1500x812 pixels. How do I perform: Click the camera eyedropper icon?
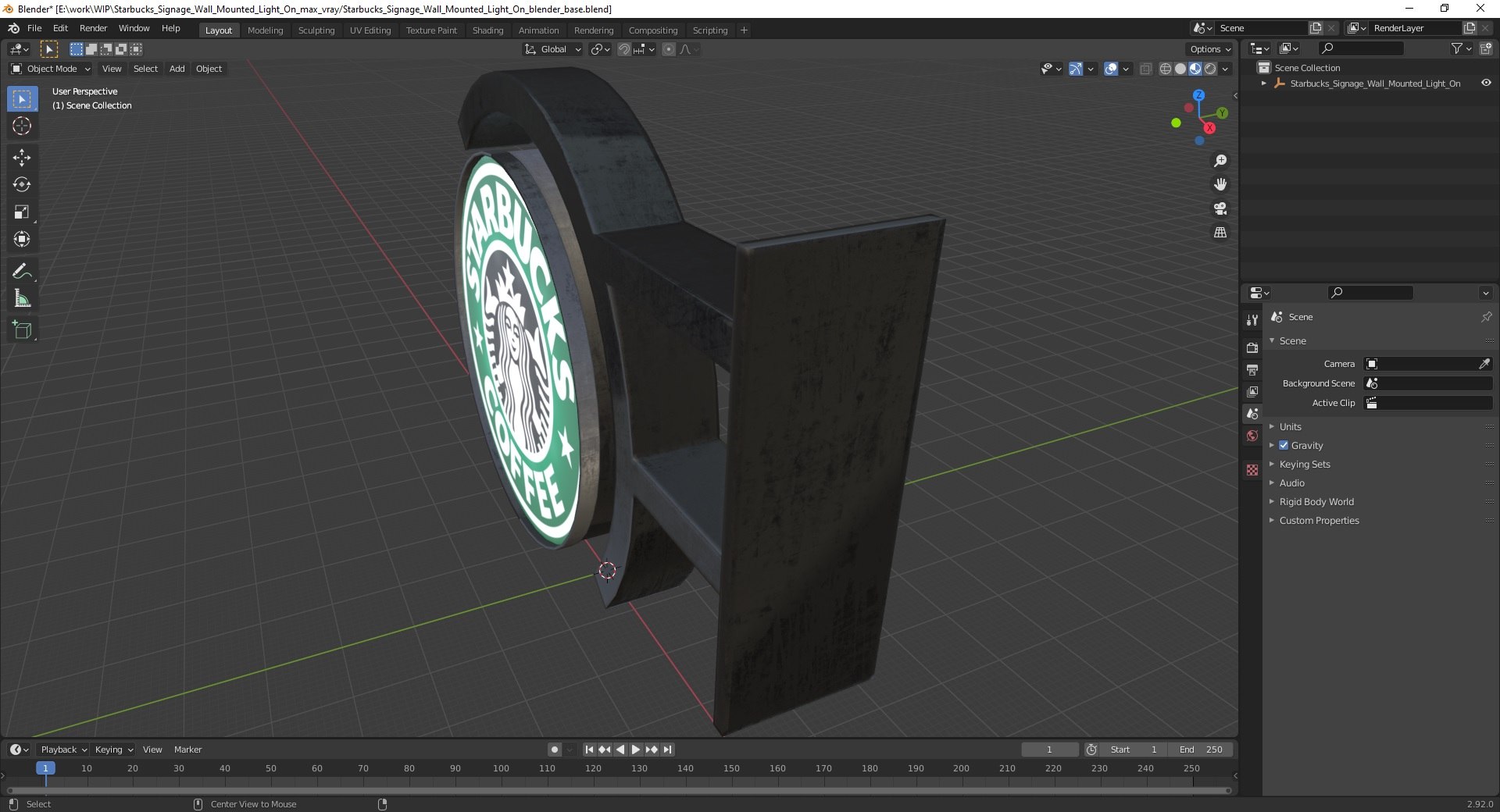[x=1484, y=364]
